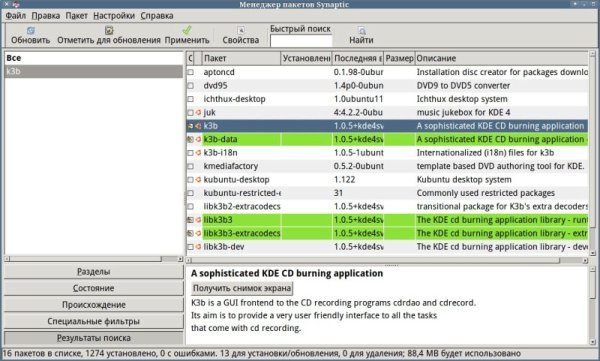Viewport: 600px width, 361px height.
Task: Sort by the Описание column header
Action: pyautogui.click(x=502, y=58)
